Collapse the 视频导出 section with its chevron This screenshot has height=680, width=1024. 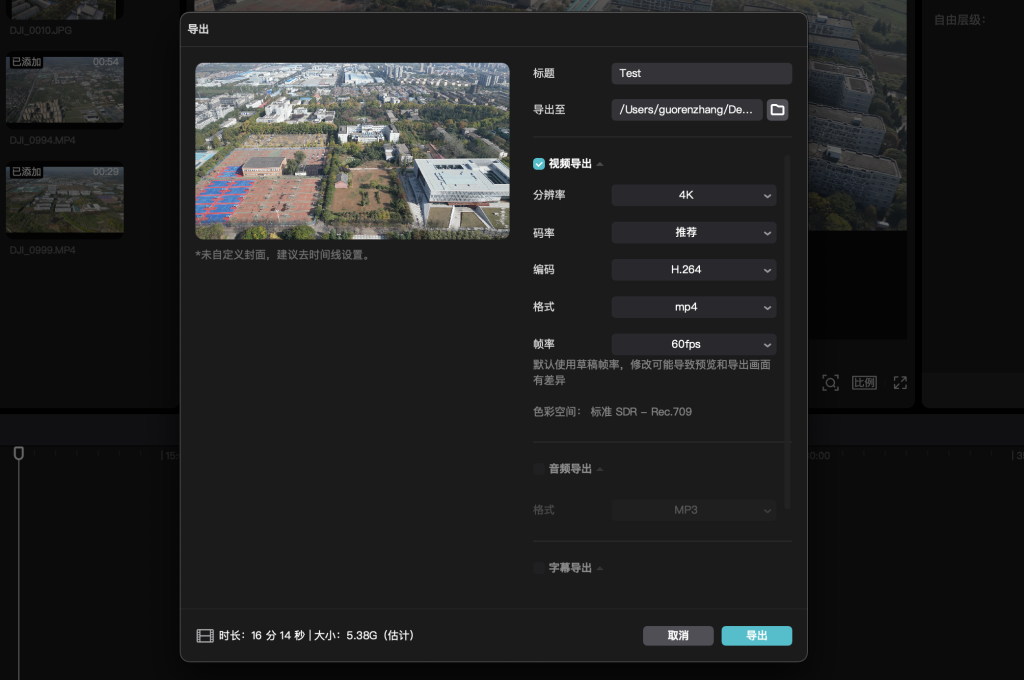tap(599, 163)
